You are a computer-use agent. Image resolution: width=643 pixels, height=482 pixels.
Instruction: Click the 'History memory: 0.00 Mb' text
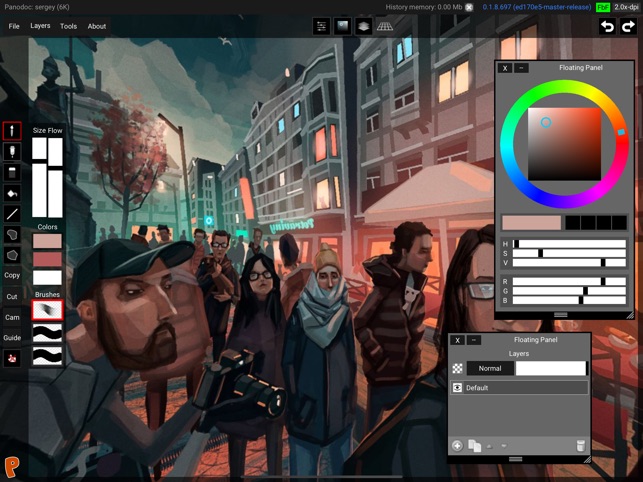coord(424,7)
